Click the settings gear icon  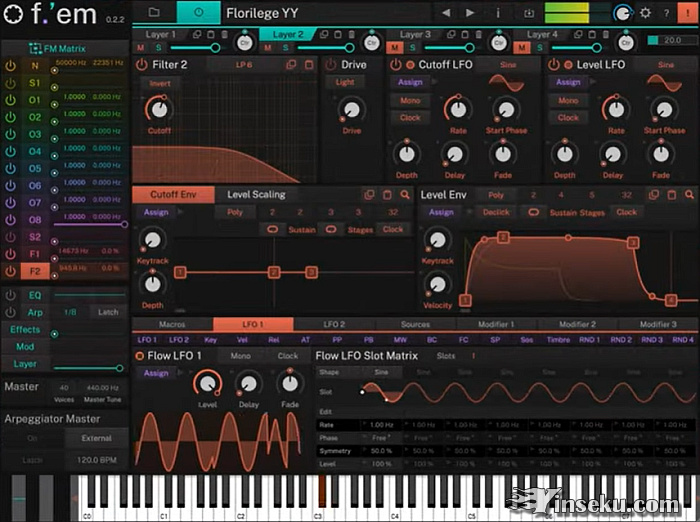tap(645, 13)
